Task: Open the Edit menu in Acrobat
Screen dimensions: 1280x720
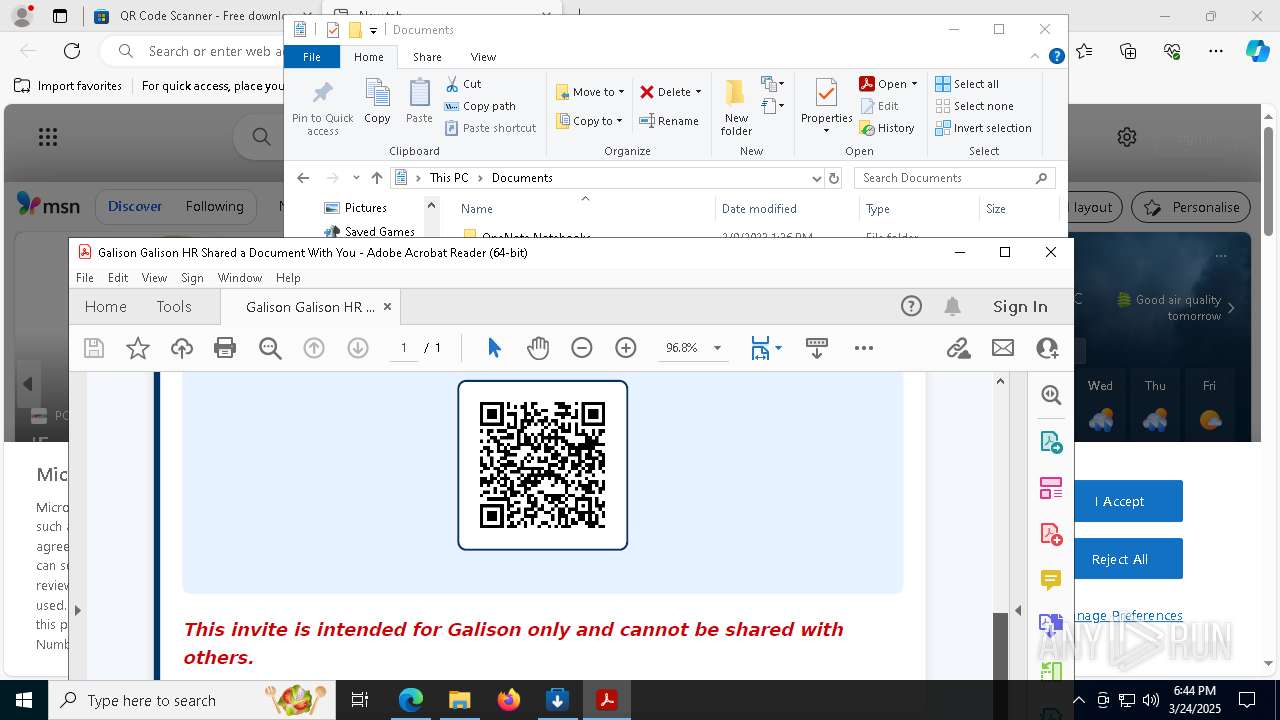Action: 118,278
